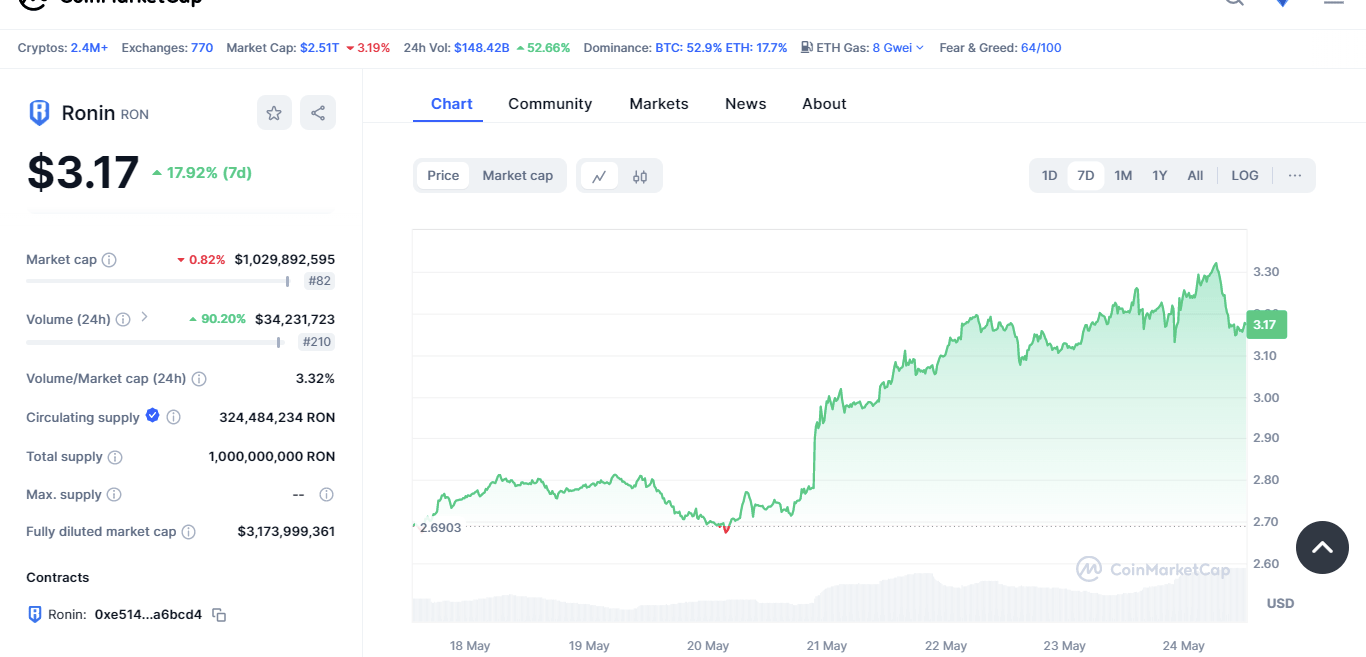
Task: Enable LOG scale on the chart
Action: click(x=1245, y=176)
